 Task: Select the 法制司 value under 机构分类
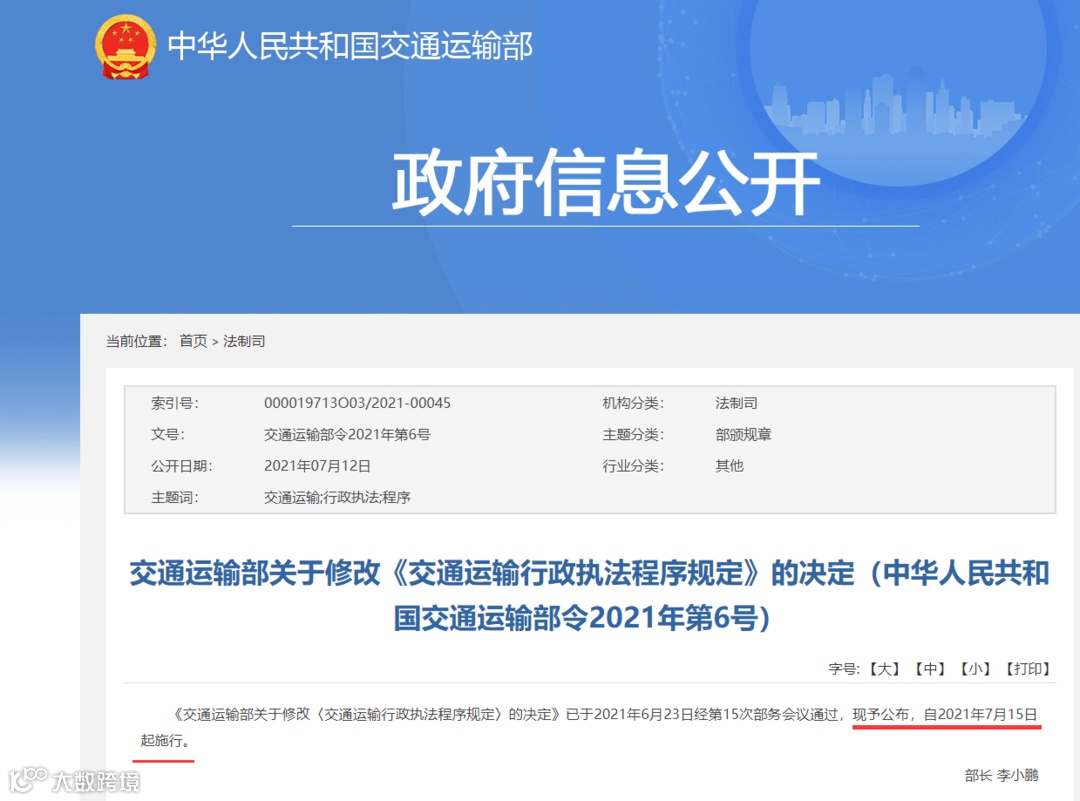[x=736, y=403]
